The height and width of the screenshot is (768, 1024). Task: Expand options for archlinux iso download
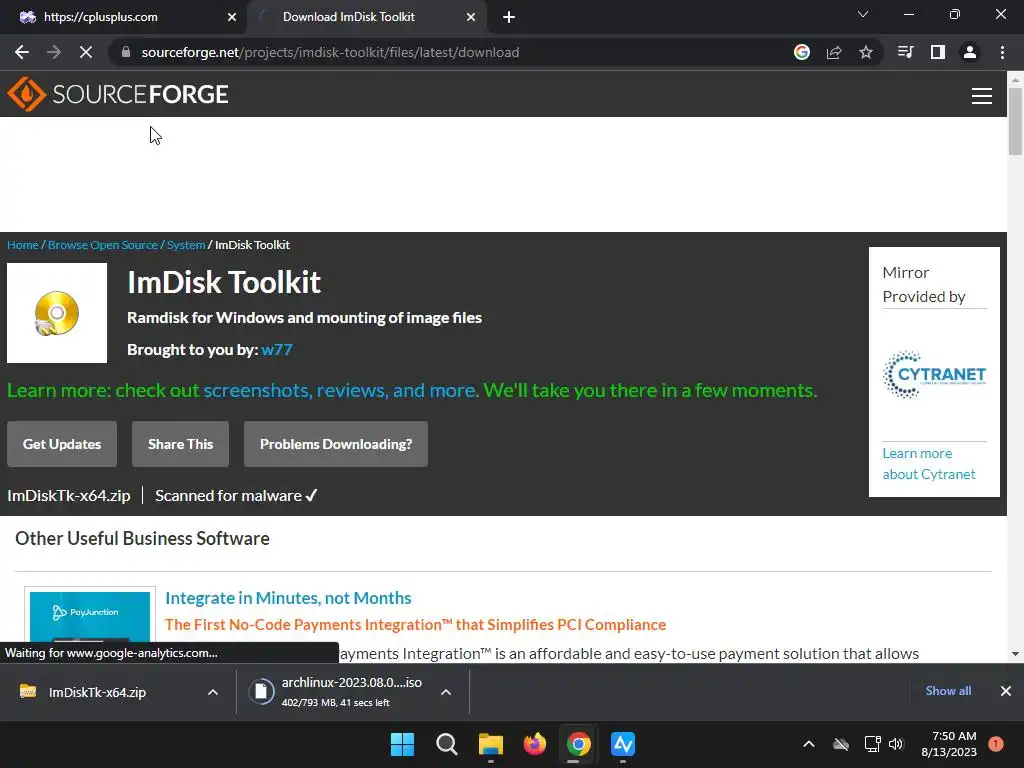[446, 692]
